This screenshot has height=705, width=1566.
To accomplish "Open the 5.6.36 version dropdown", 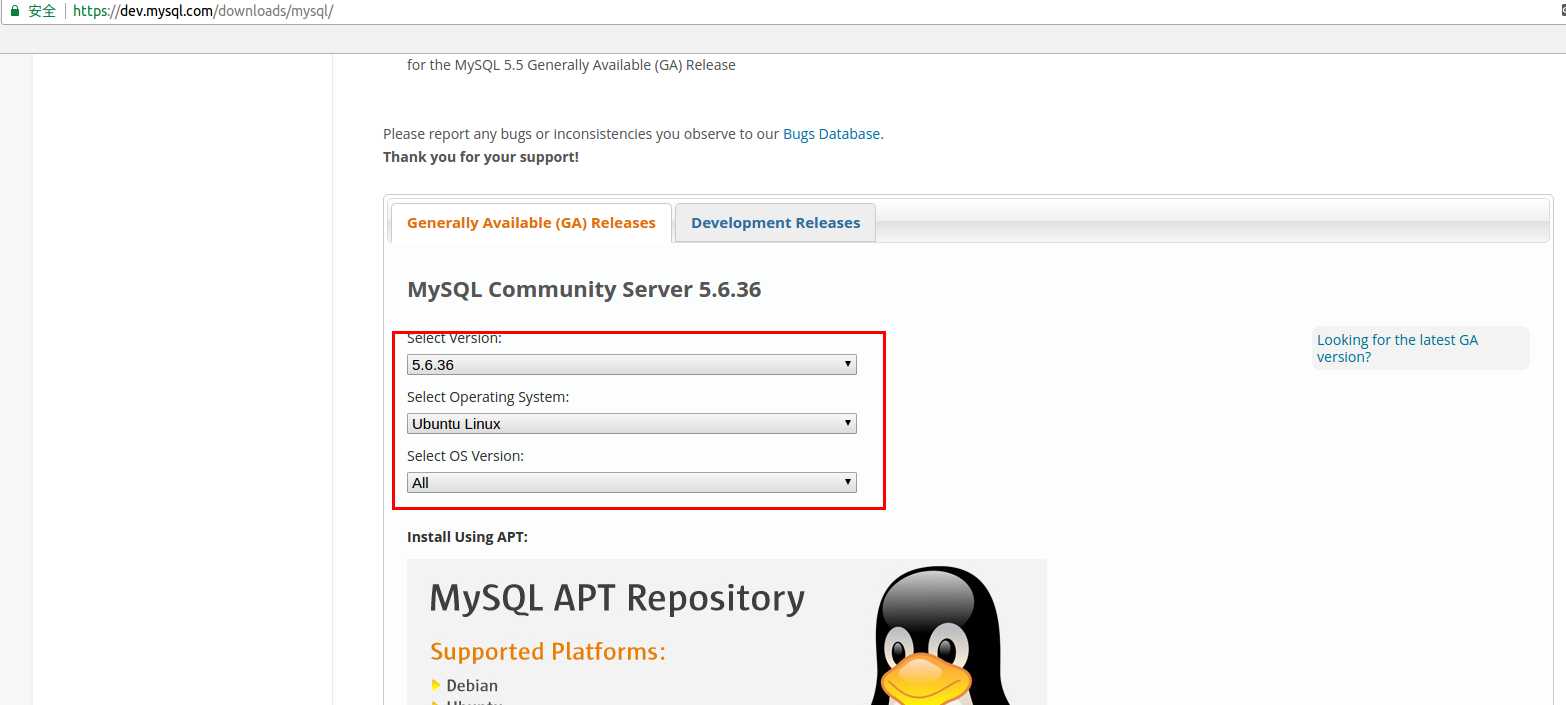I will click(630, 365).
